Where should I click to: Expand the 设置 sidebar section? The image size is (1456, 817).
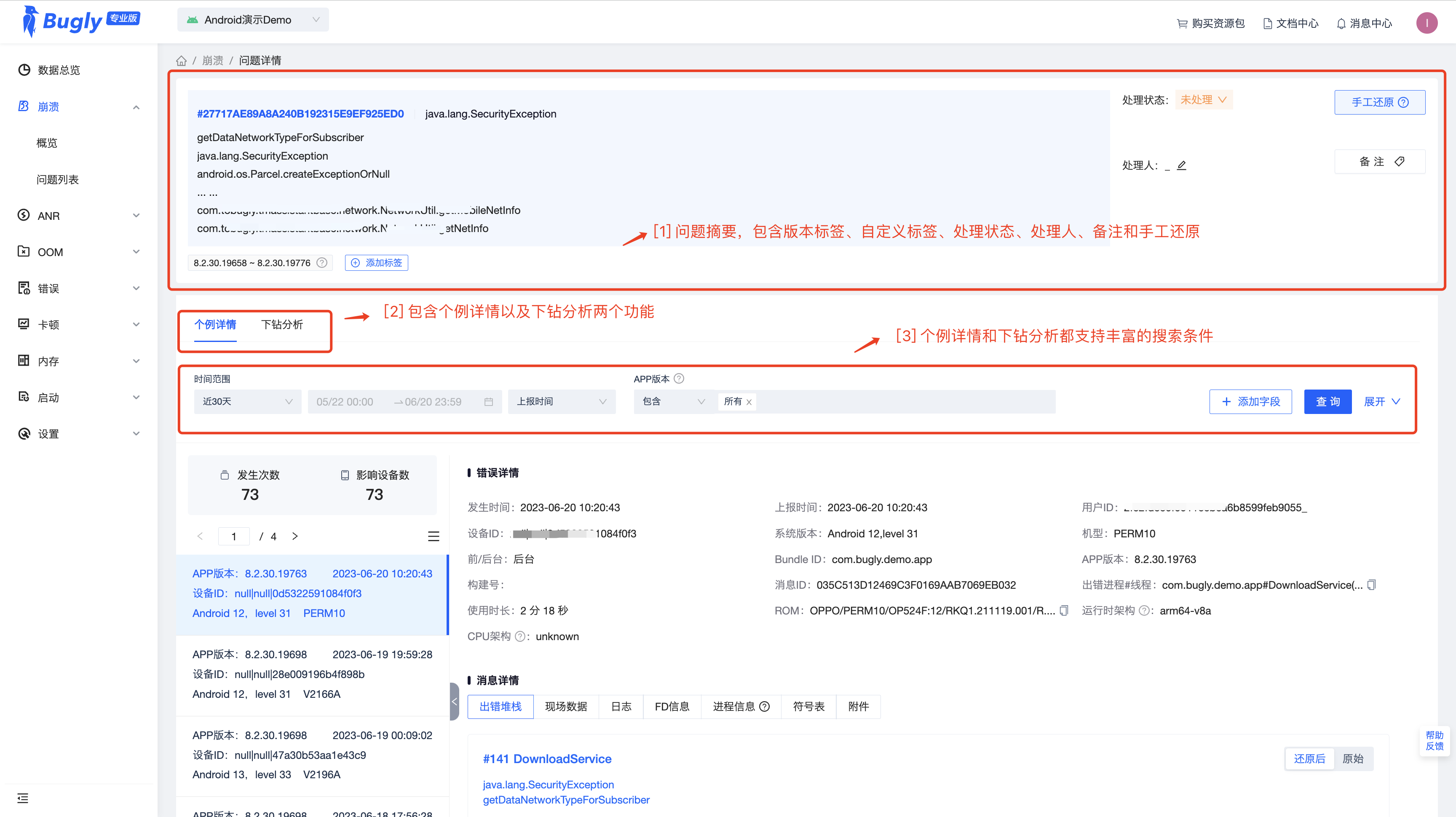(136, 434)
